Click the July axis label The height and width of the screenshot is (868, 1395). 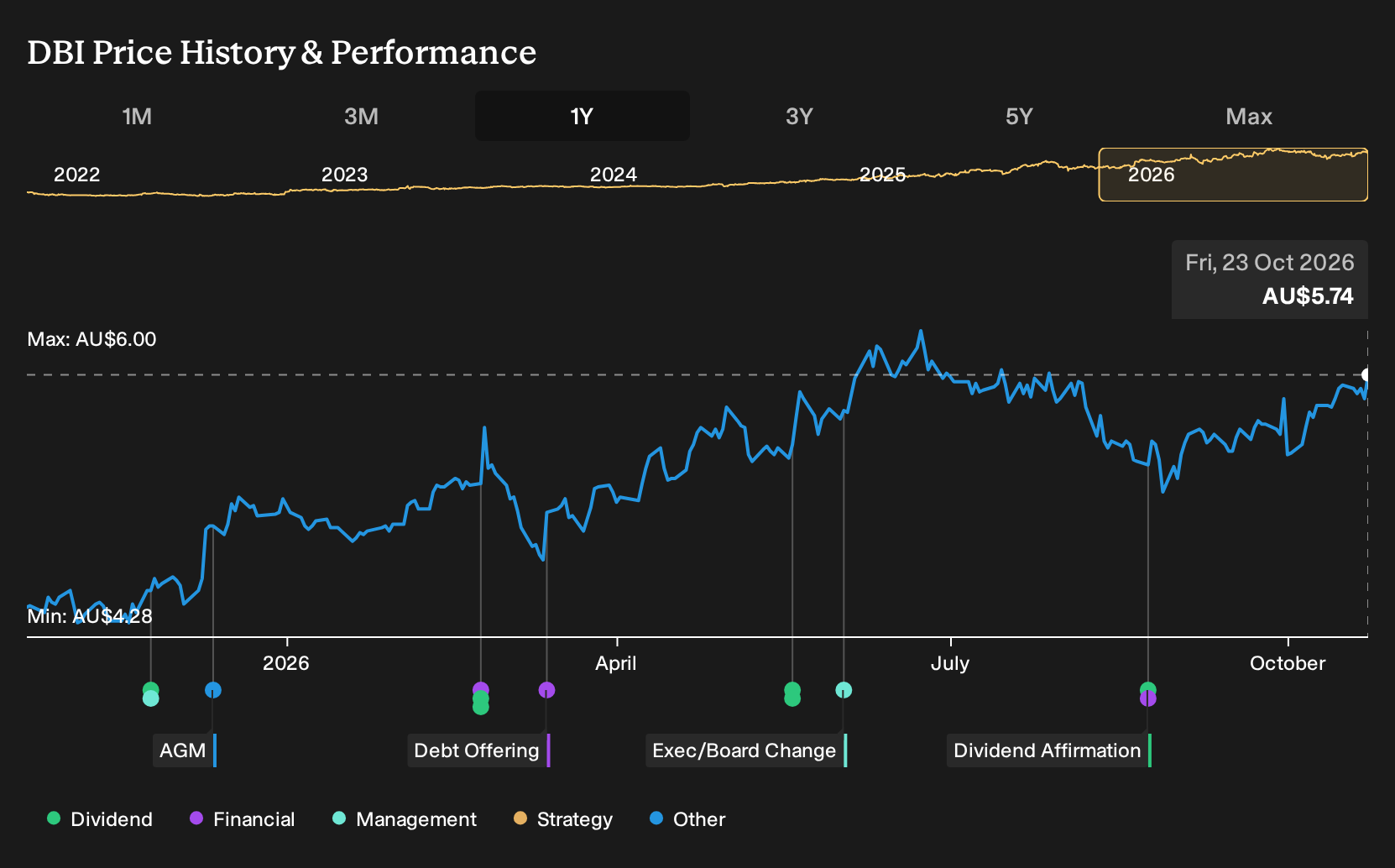(950, 663)
